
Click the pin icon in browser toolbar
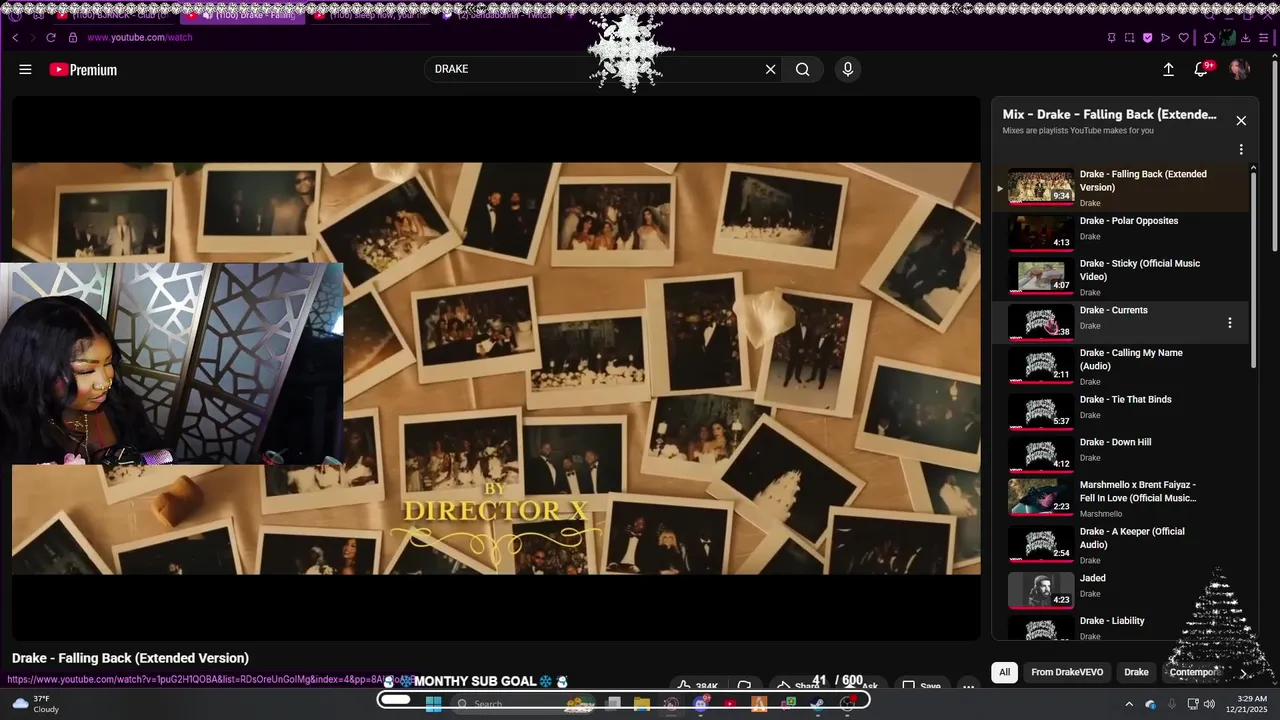point(1112,38)
